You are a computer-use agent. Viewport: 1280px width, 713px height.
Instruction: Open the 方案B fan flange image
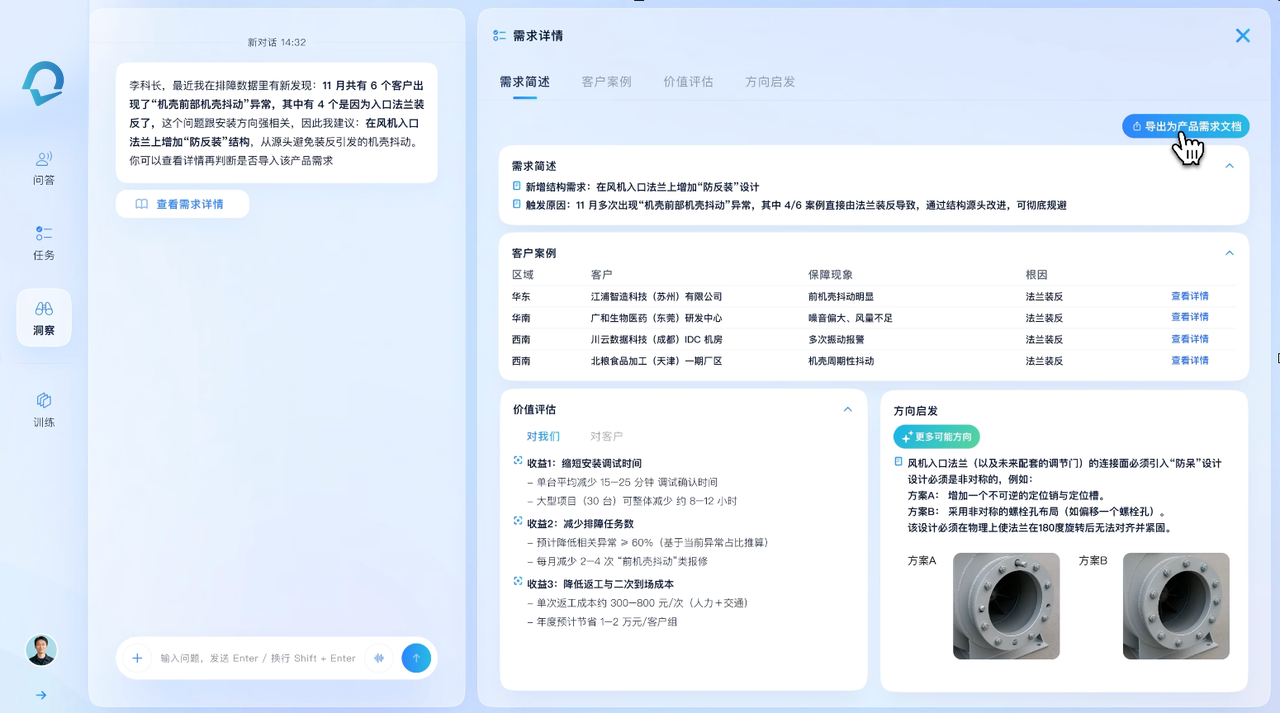pos(1175,606)
